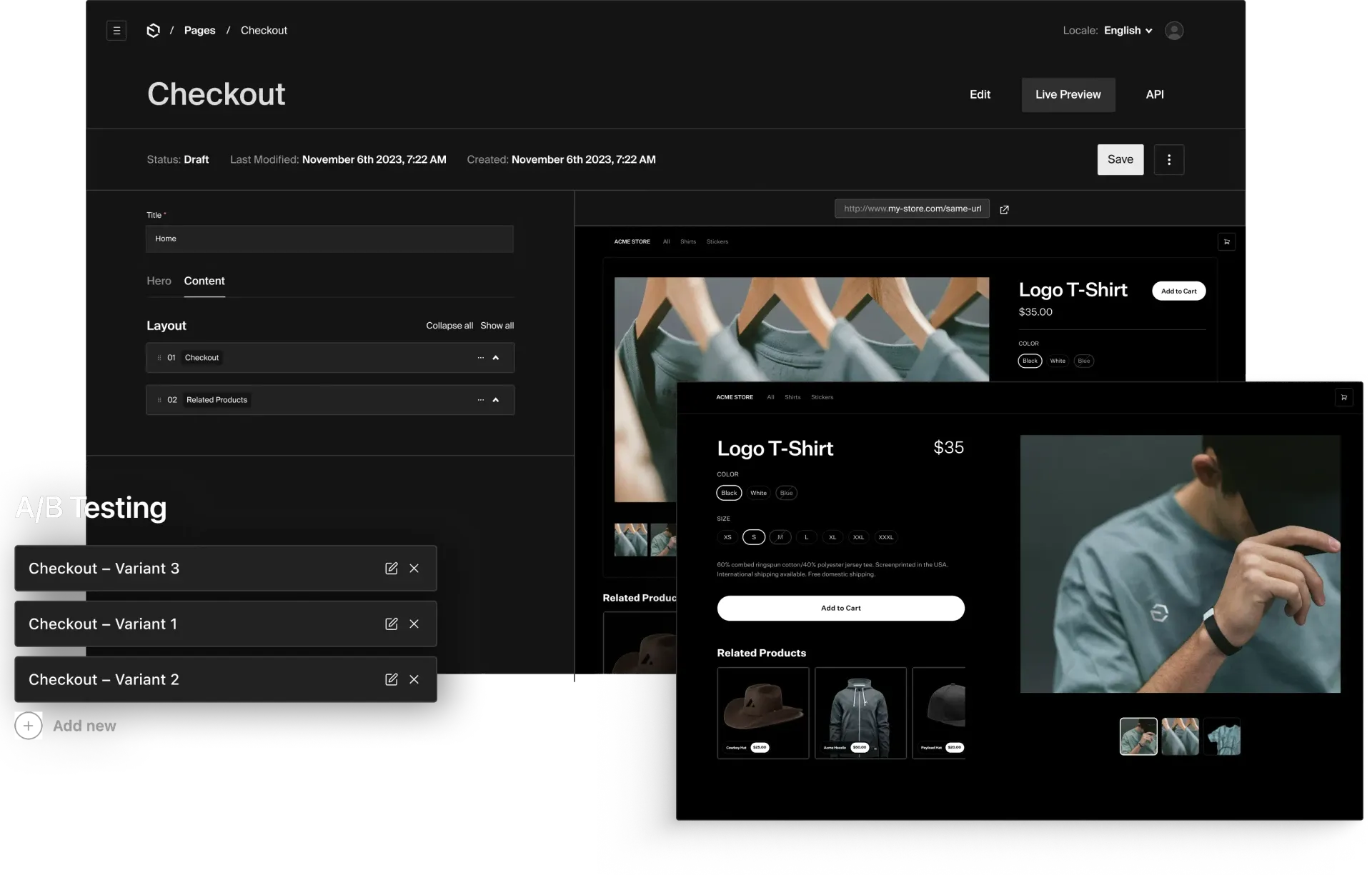Open the hamburger sidebar menu

(x=116, y=31)
